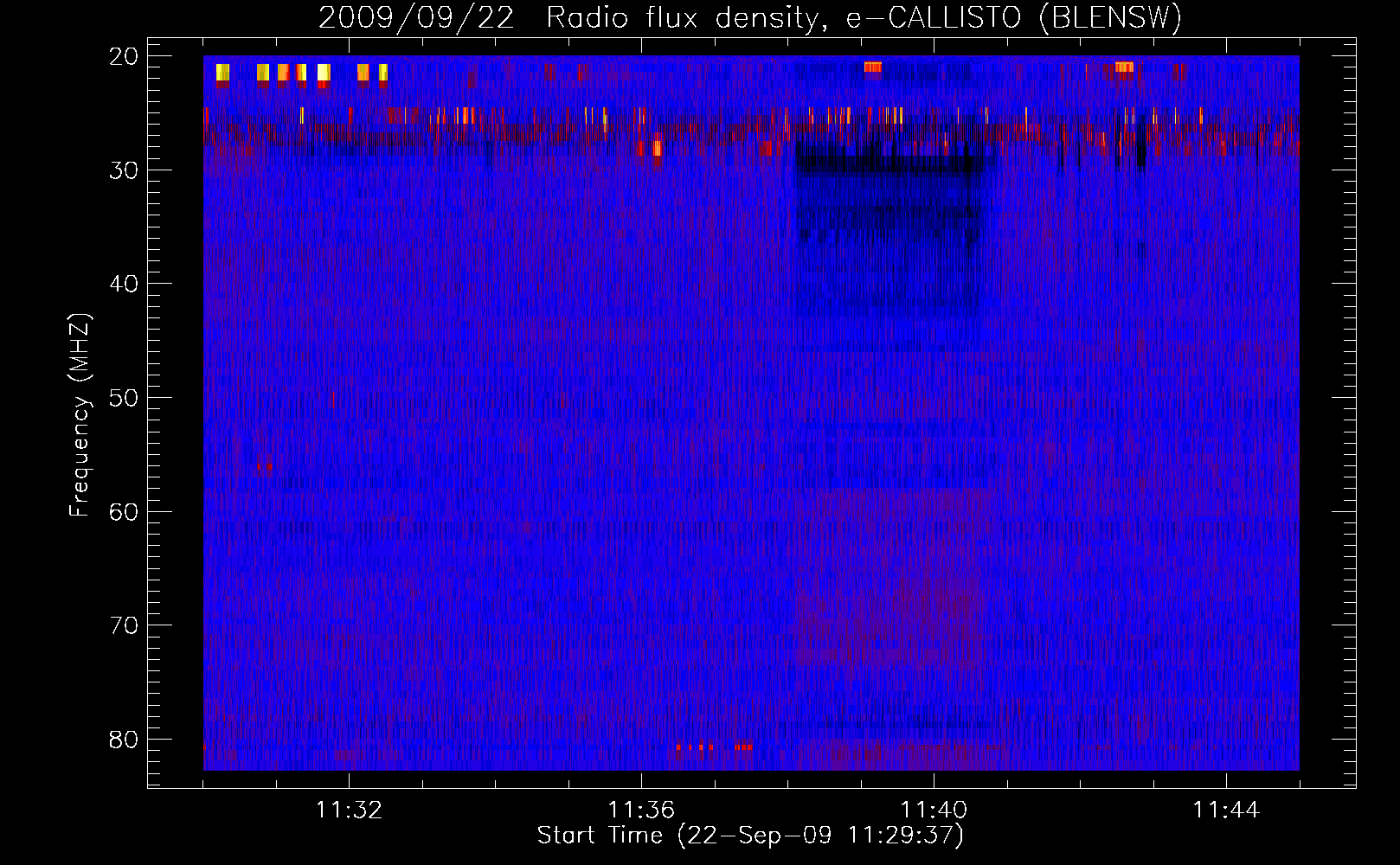The width and height of the screenshot is (1400, 865).
Task: Click the 'Start Time (22-Sep-09 11:29:37)' label
Action: 750,836
